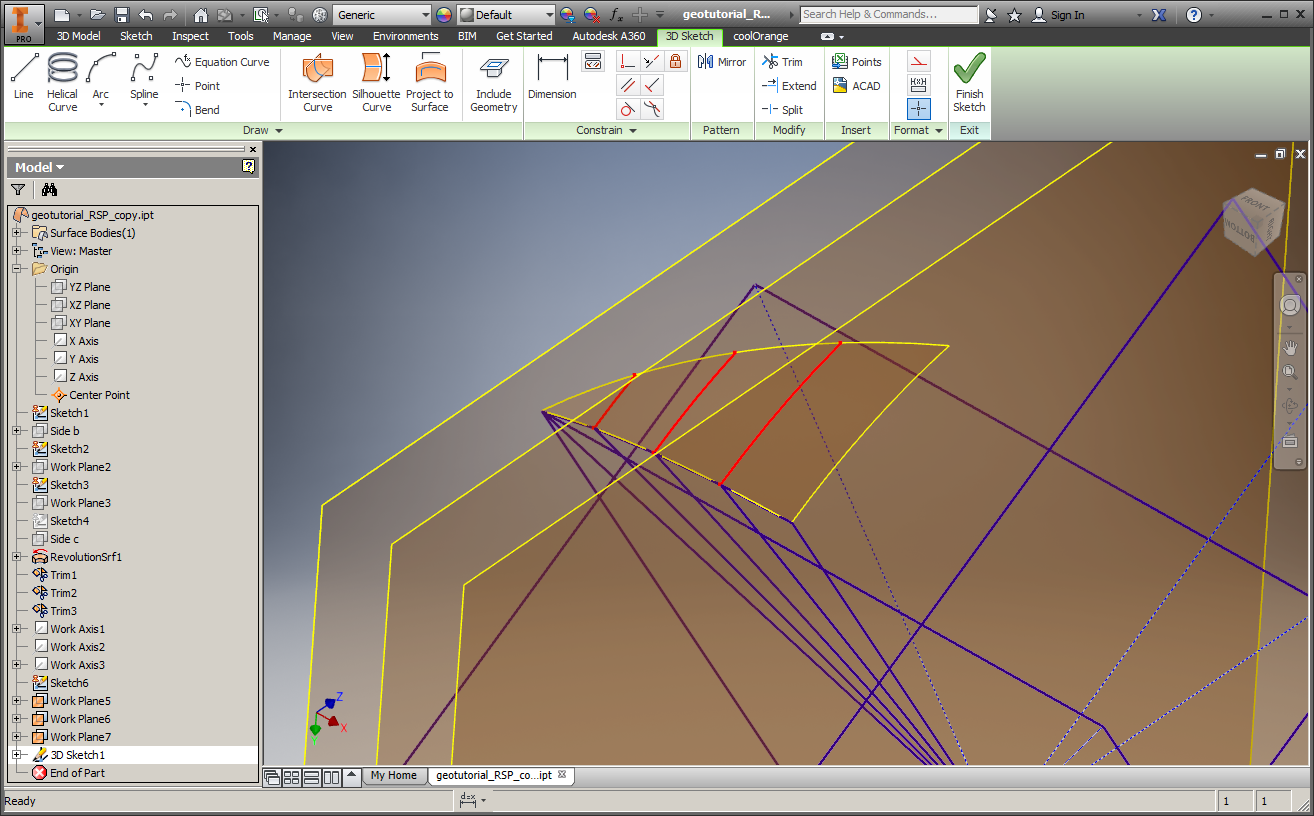The height and width of the screenshot is (816, 1314).
Task: Apply the Parallel constraint
Action: 628,86
